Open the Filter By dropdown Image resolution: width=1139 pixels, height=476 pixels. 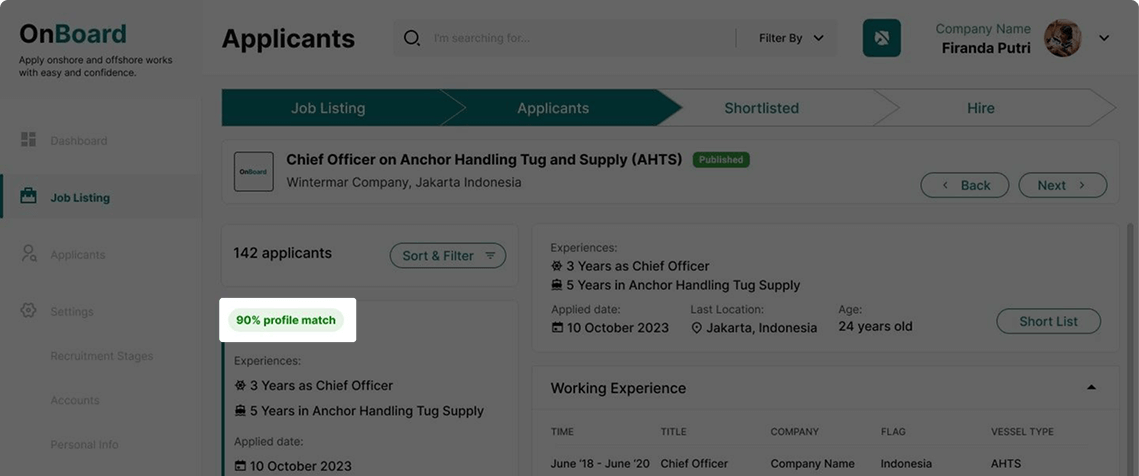(791, 38)
